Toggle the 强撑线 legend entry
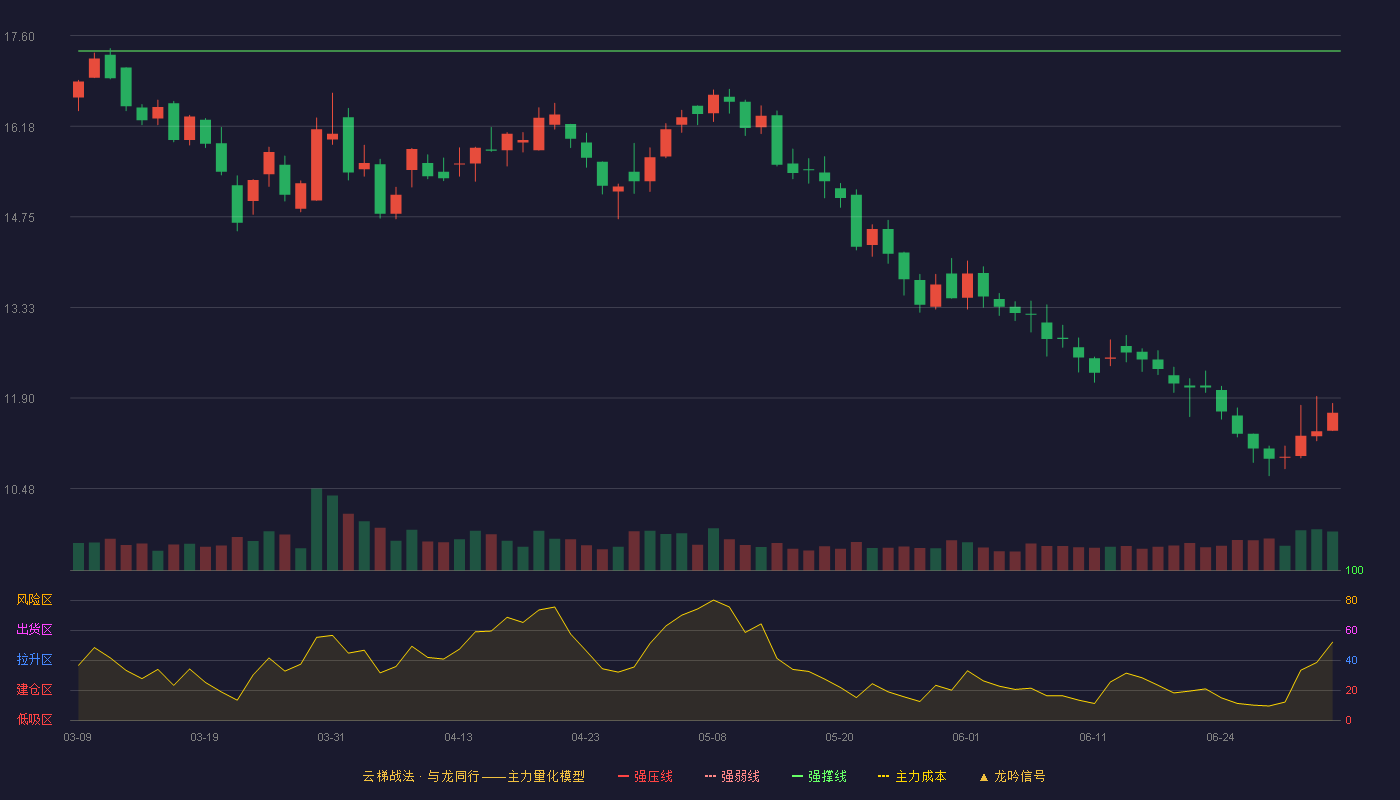Viewport: 1400px width, 800px height. point(819,776)
